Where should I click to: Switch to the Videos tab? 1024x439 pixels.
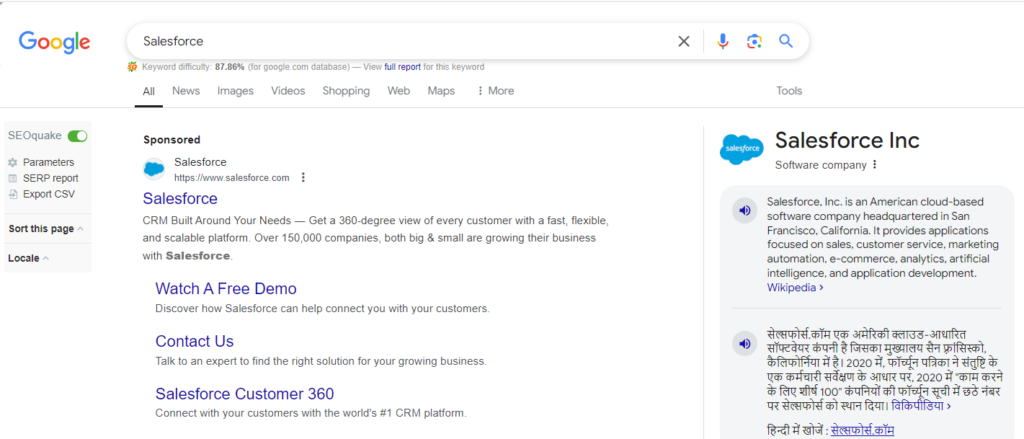point(288,91)
